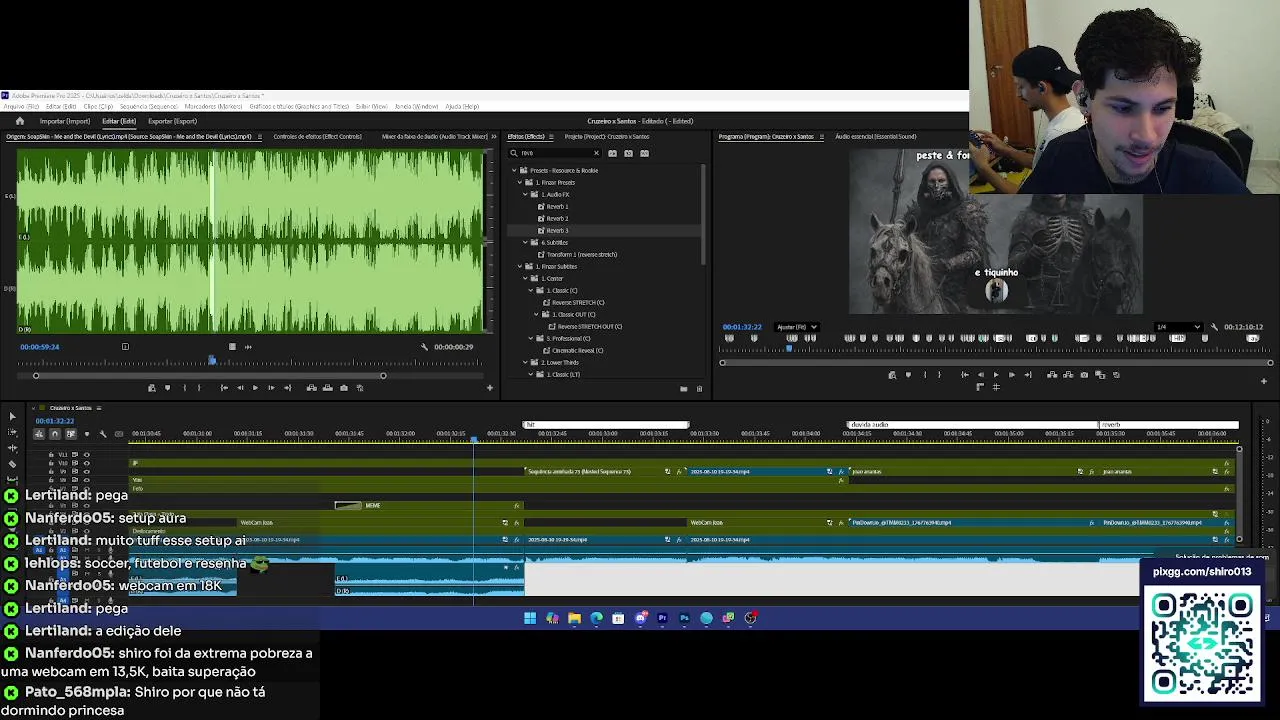Viewport: 1280px width, 720px height.
Task: Create new custom bin in Effects panel
Action: point(683,388)
